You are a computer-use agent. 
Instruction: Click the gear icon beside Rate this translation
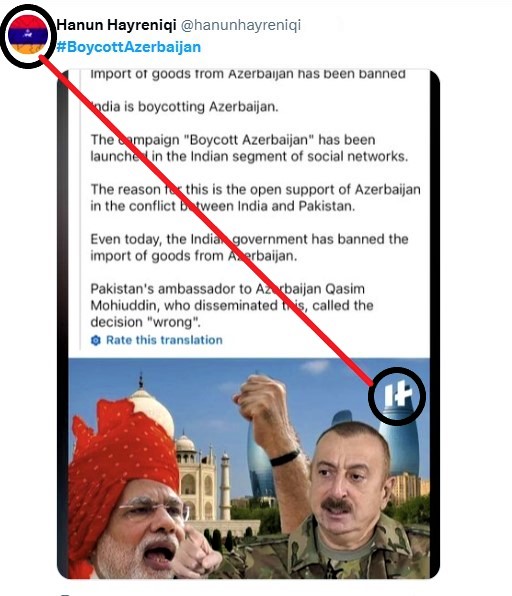[x=96, y=340]
